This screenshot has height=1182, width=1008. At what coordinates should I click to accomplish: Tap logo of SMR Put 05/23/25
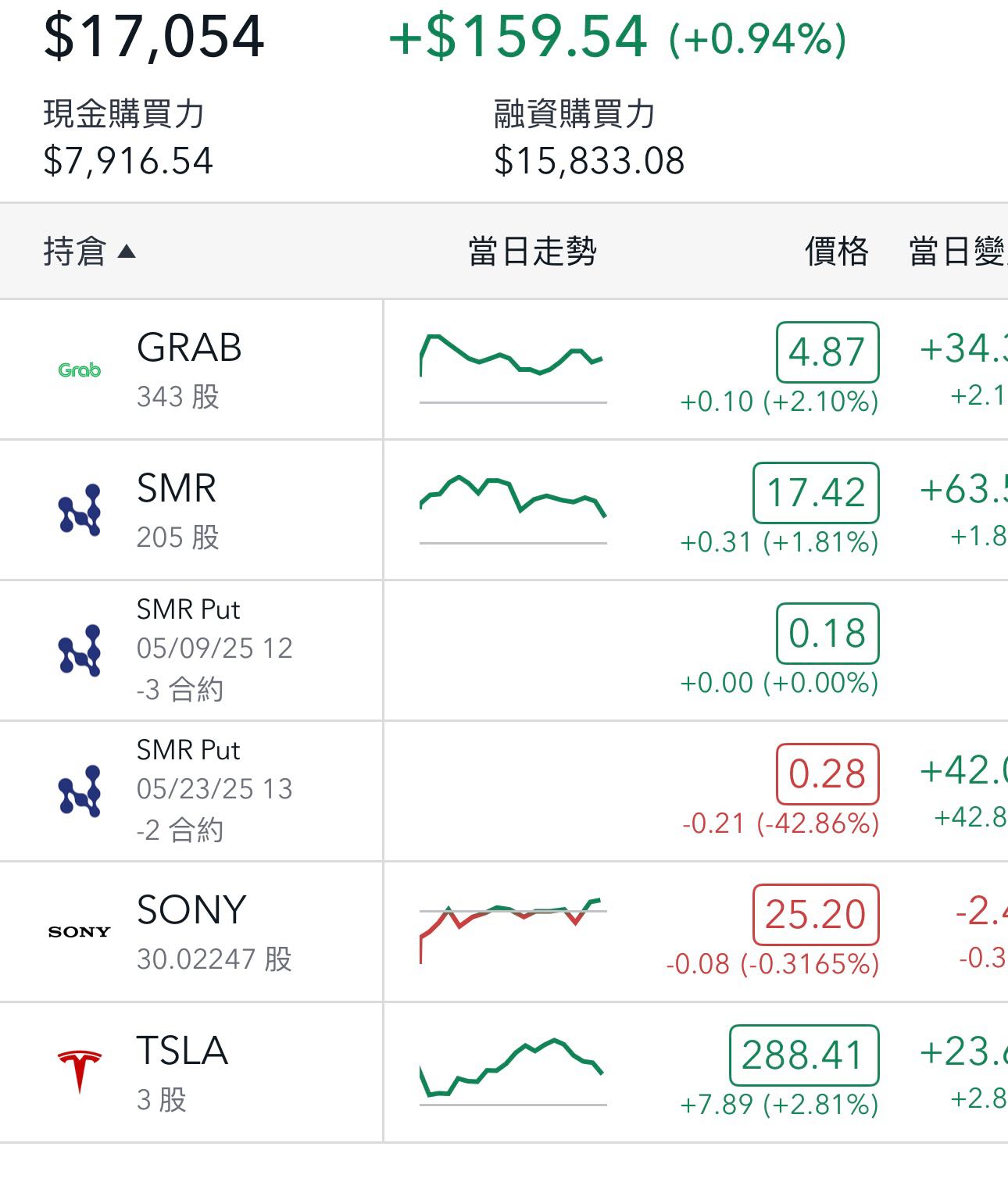(80, 791)
